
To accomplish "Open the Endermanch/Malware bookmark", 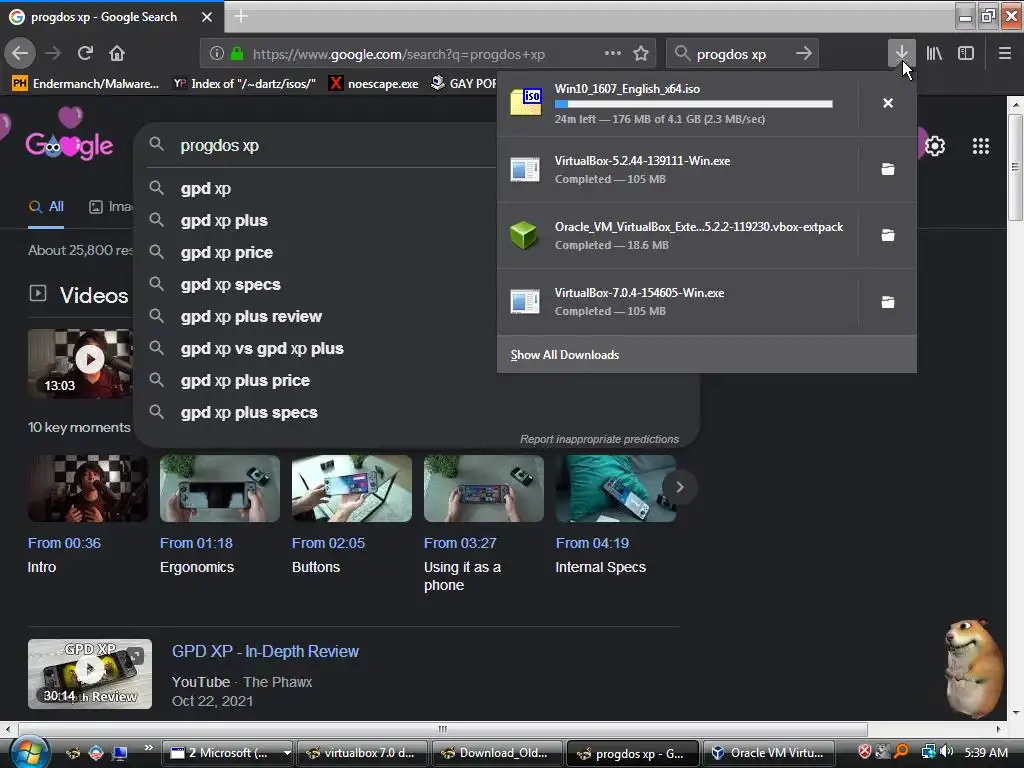I will [x=86, y=84].
